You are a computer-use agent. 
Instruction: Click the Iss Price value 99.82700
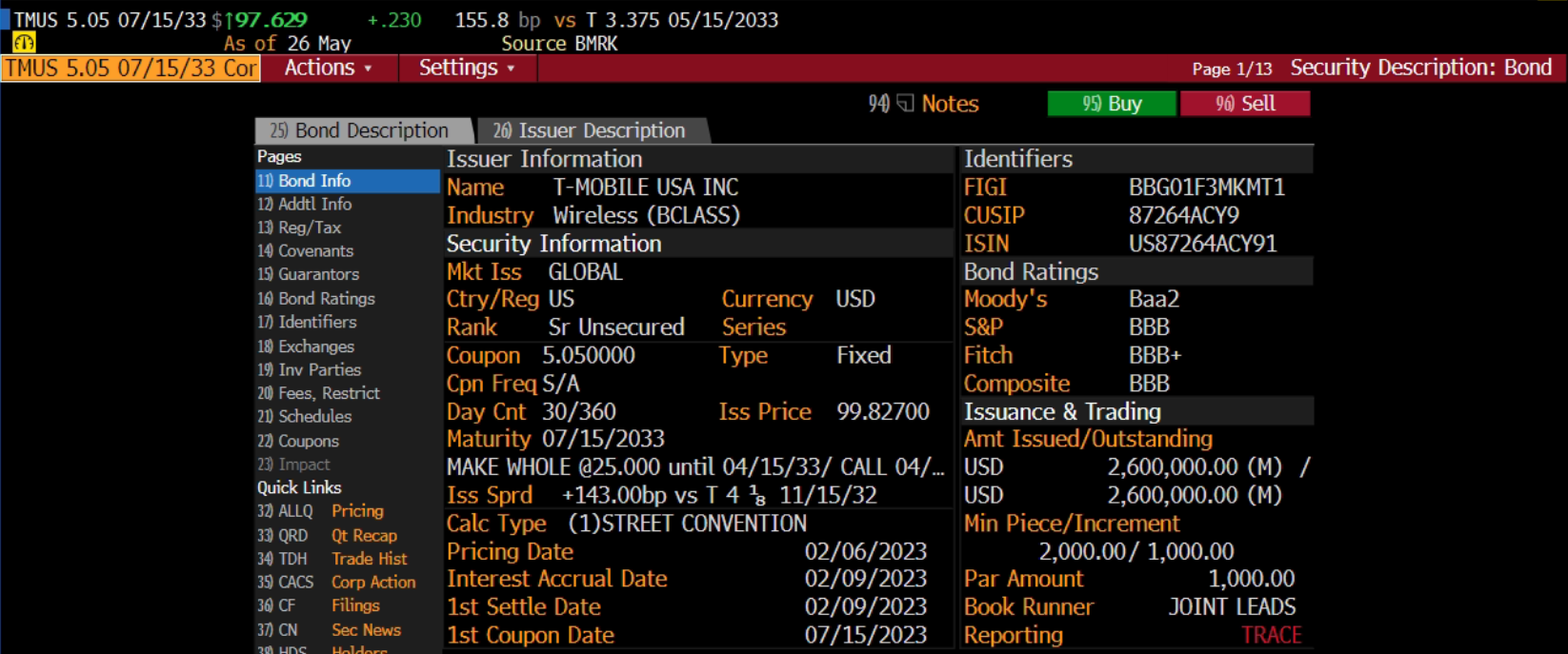883,411
